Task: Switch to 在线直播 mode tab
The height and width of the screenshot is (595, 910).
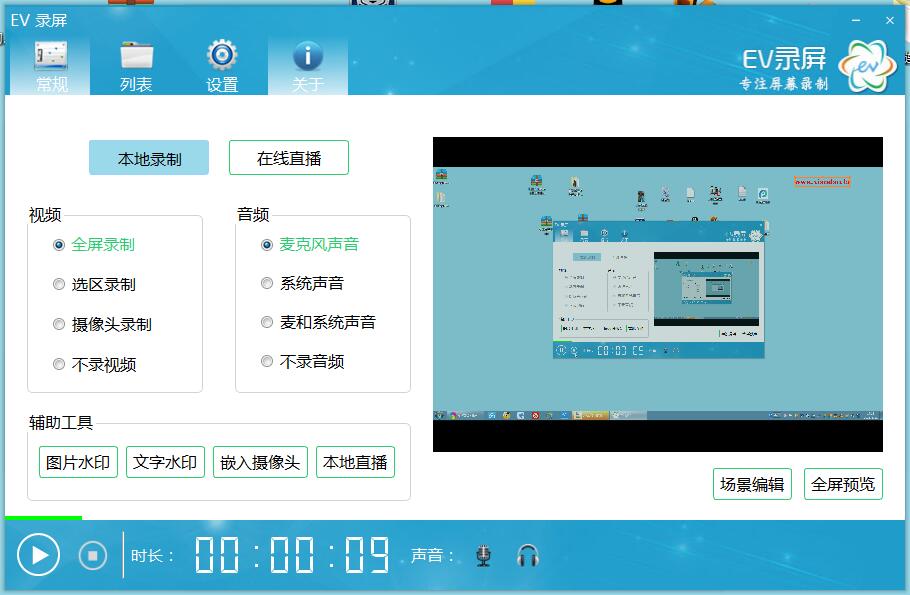Action: click(289, 158)
